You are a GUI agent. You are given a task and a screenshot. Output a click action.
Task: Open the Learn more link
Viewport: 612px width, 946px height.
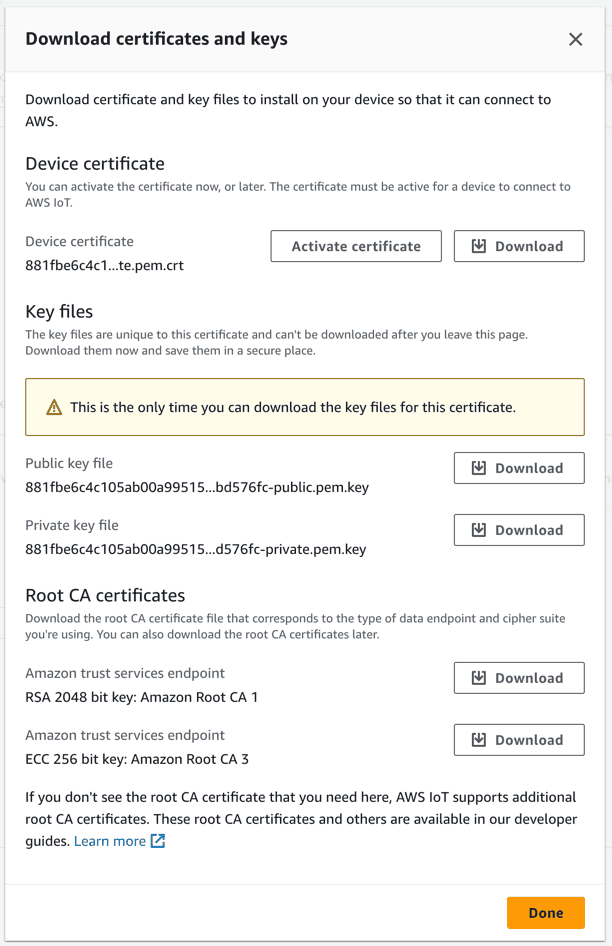pyautogui.click(x=110, y=841)
